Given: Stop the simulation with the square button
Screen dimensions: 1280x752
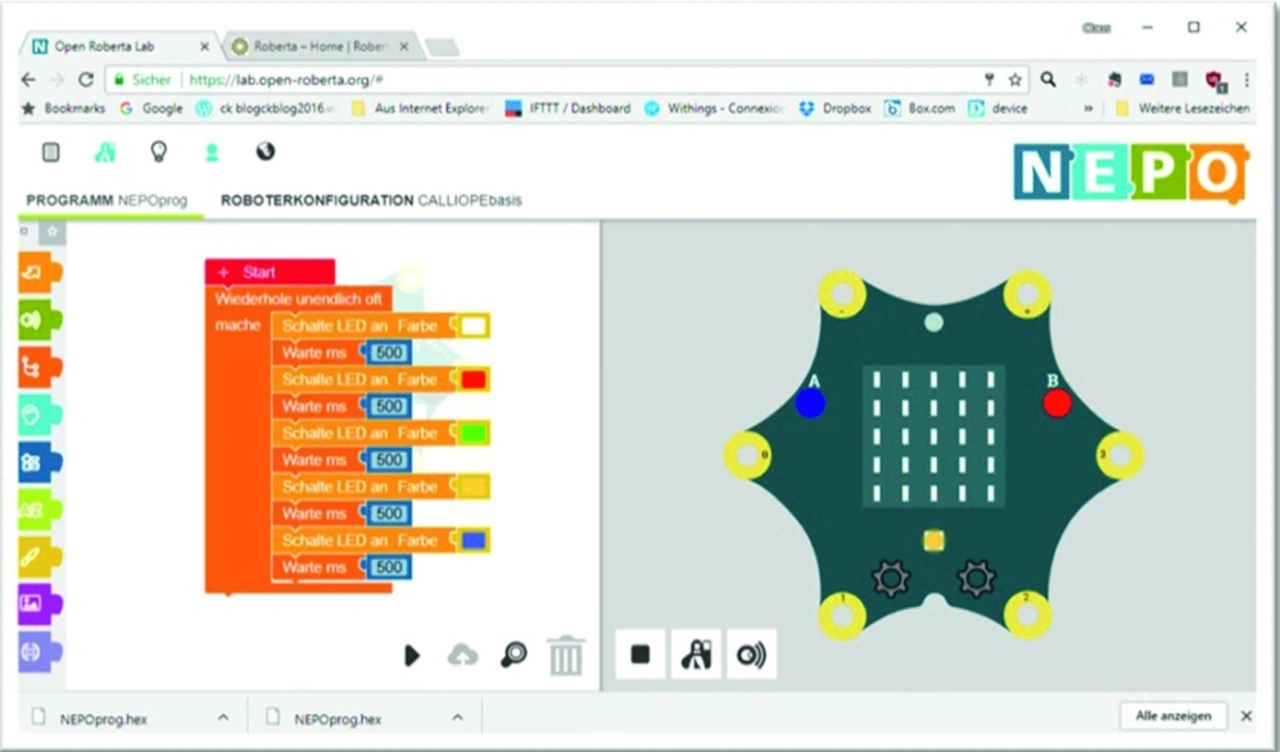Looking at the screenshot, I should click(640, 654).
